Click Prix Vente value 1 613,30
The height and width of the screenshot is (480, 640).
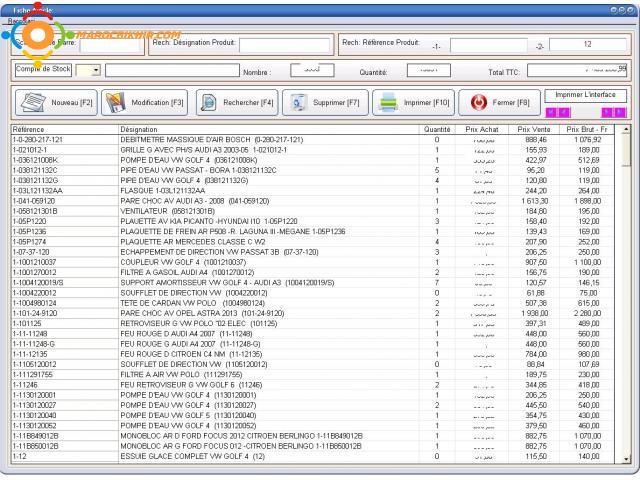point(535,201)
